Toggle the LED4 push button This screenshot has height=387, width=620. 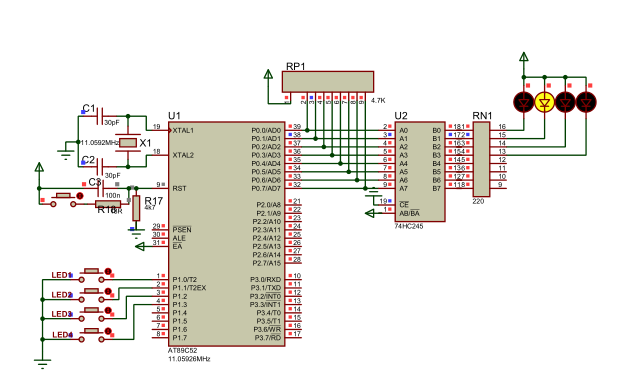coord(92,335)
